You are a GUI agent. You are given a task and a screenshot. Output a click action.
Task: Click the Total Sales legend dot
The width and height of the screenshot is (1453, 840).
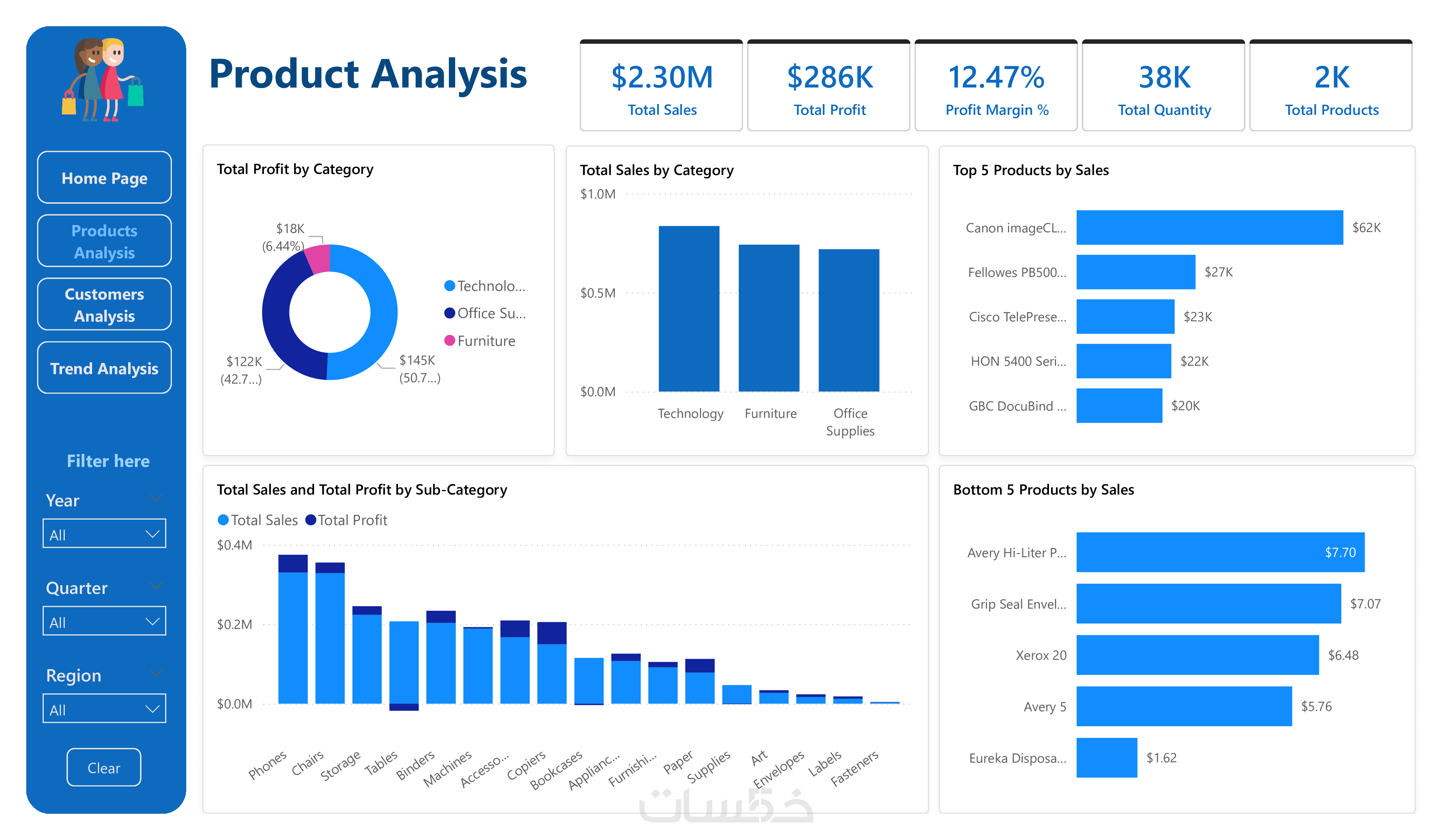tap(223, 520)
